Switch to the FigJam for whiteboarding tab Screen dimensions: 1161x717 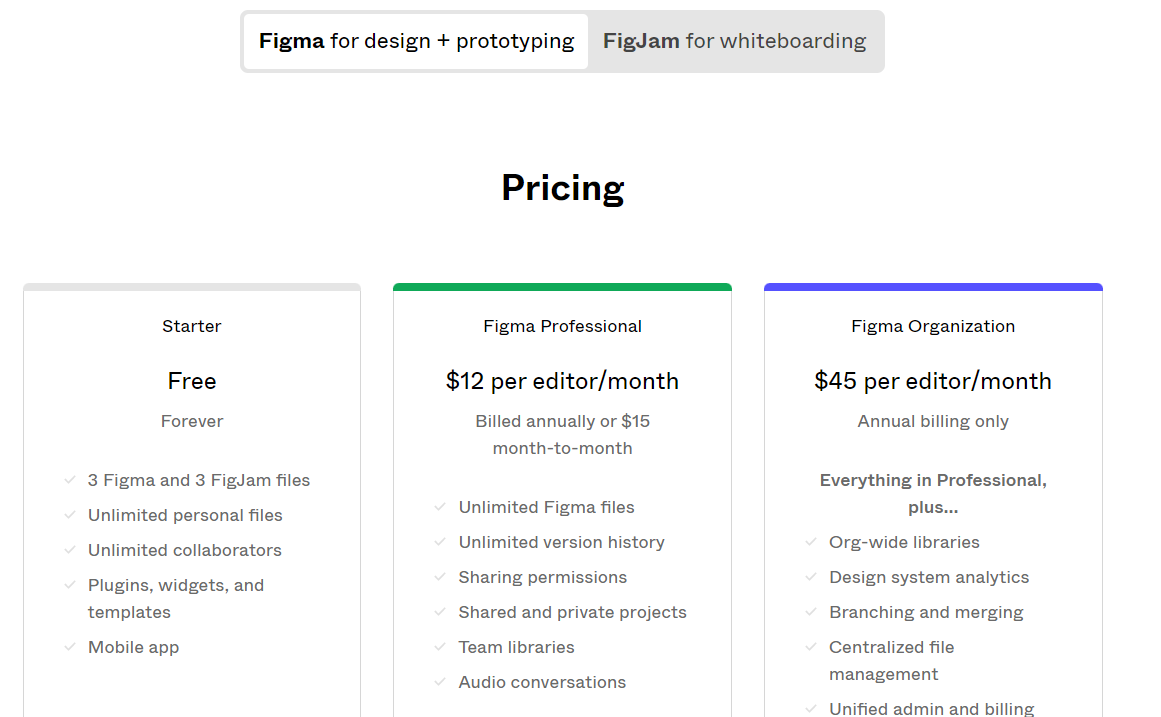tap(734, 41)
